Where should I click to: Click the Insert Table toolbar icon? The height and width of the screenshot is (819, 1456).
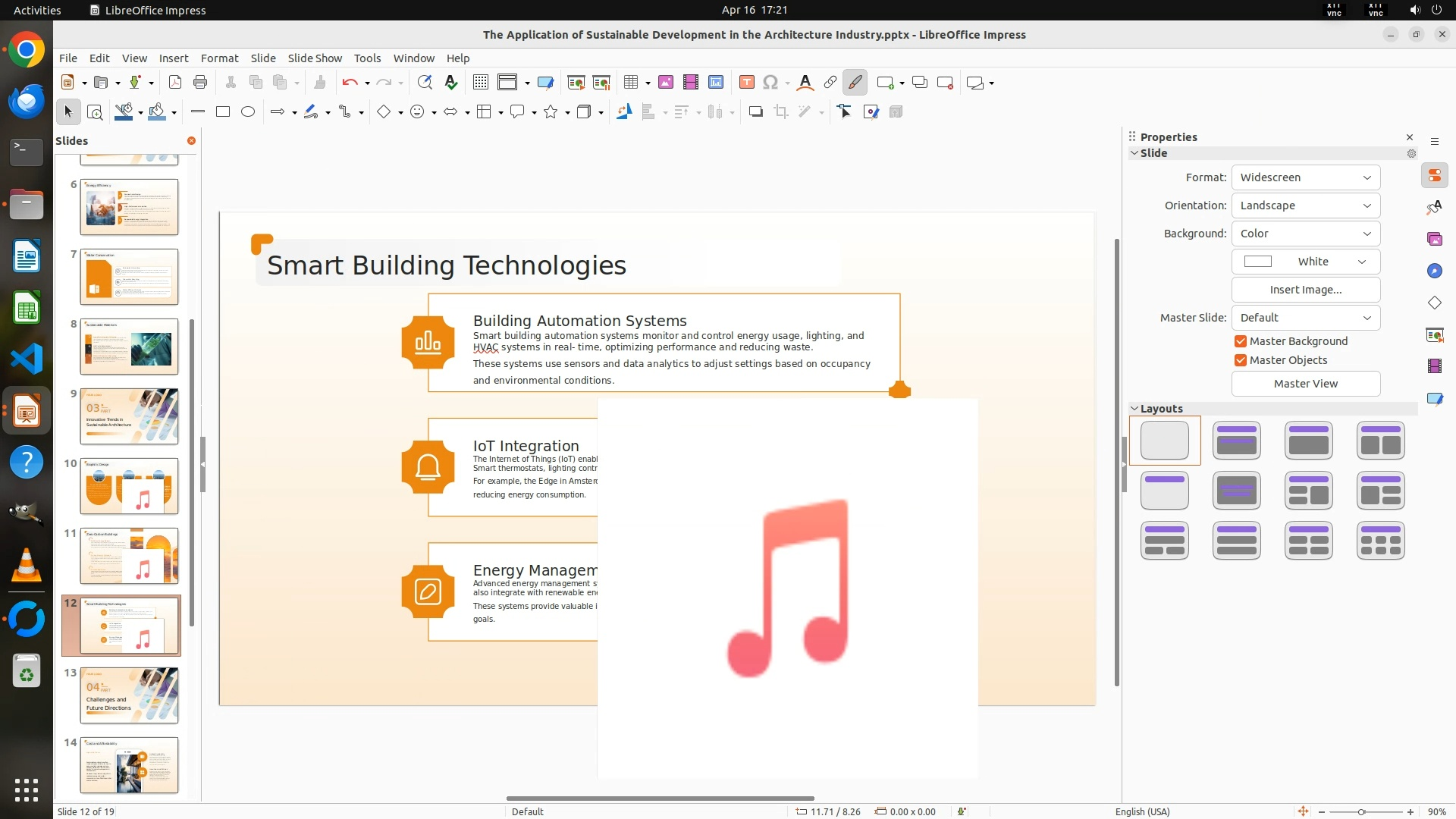[x=630, y=83]
